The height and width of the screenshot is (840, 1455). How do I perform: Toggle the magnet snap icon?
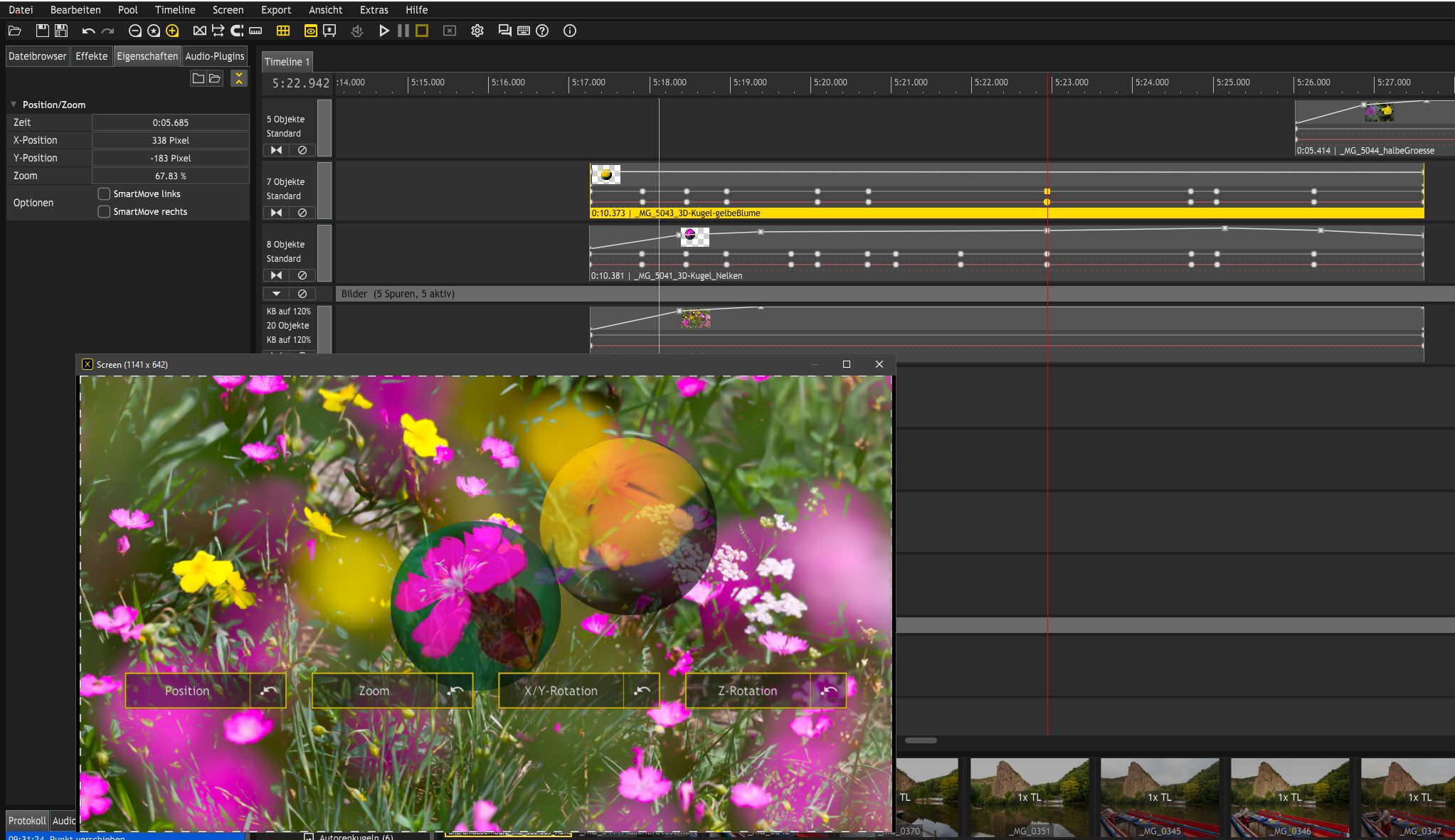(x=237, y=31)
